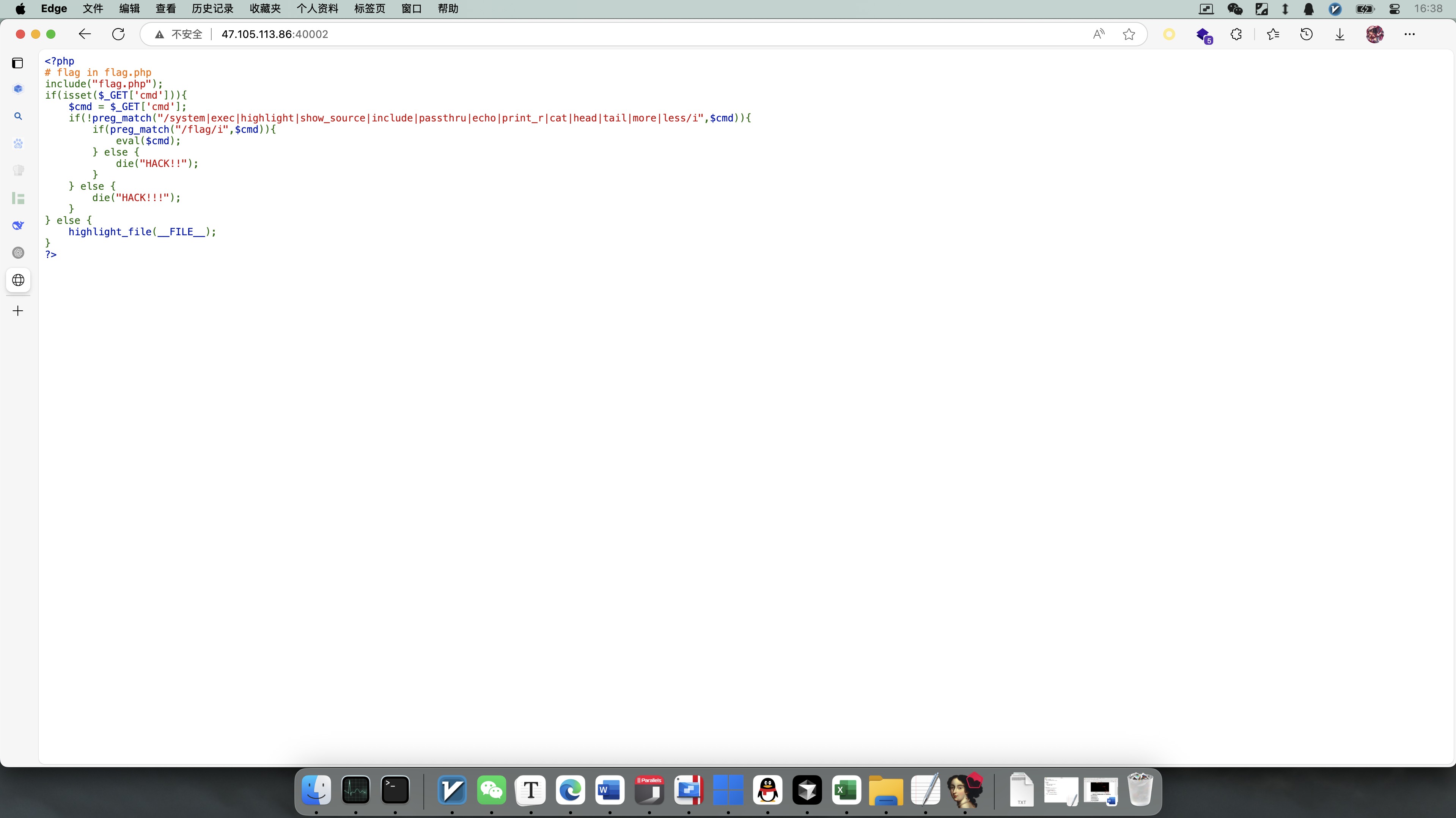Open the 窗口 menu

412,8
